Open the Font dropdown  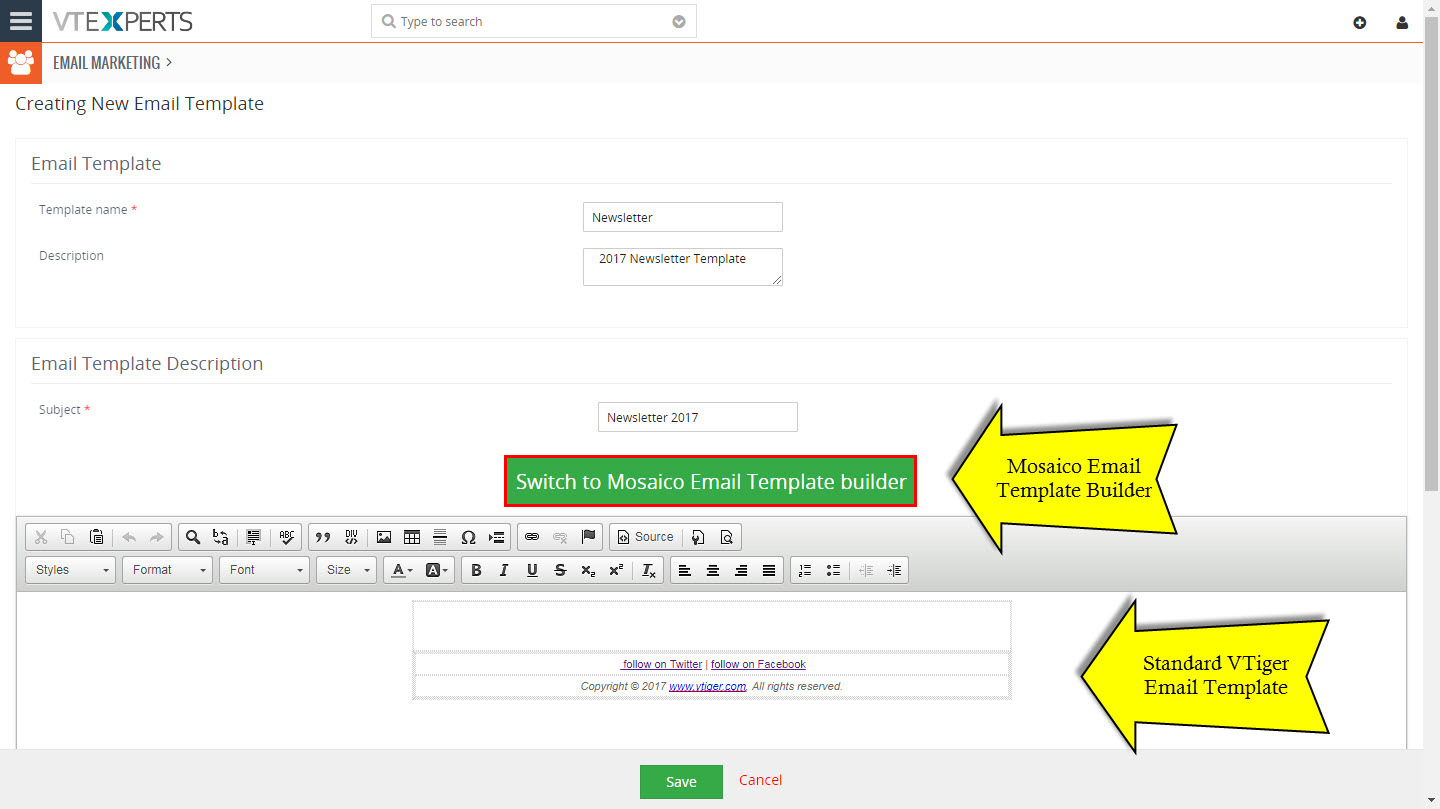[x=265, y=570]
